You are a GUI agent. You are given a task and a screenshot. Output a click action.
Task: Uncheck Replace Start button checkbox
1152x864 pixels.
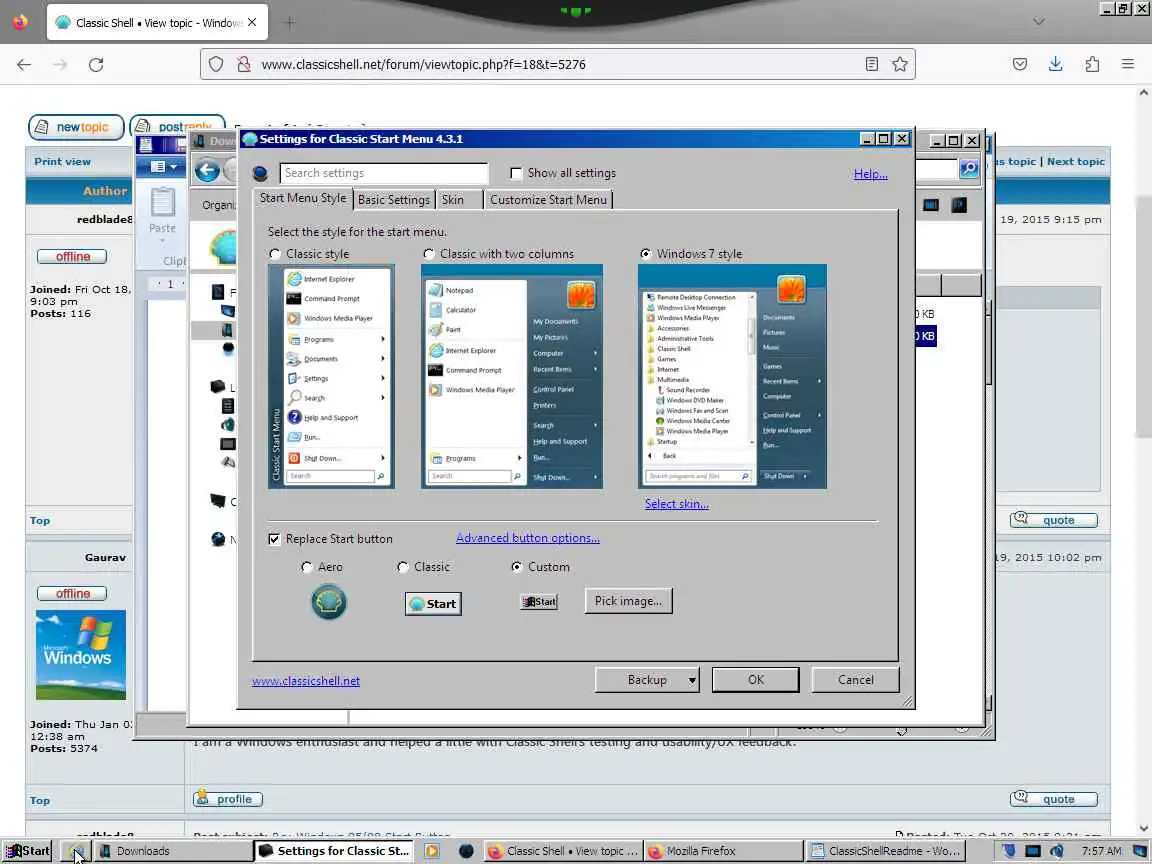(274, 539)
